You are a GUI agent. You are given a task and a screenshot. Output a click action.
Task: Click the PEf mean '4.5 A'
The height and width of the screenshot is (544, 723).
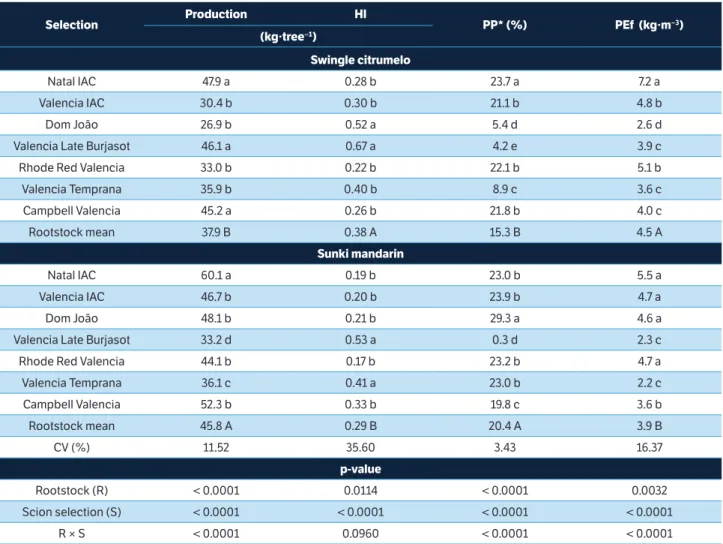pos(649,232)
